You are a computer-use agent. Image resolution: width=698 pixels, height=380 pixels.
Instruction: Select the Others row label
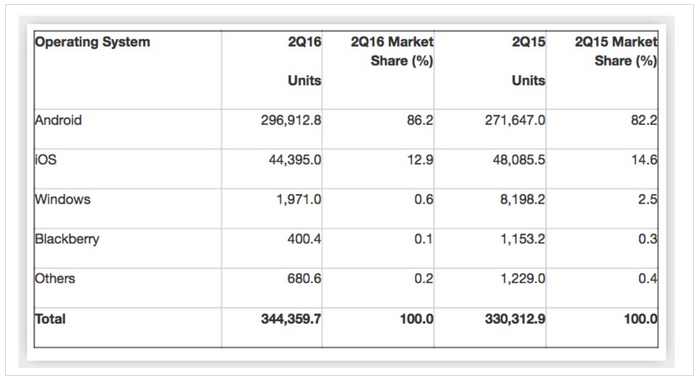tap(55, 279)
